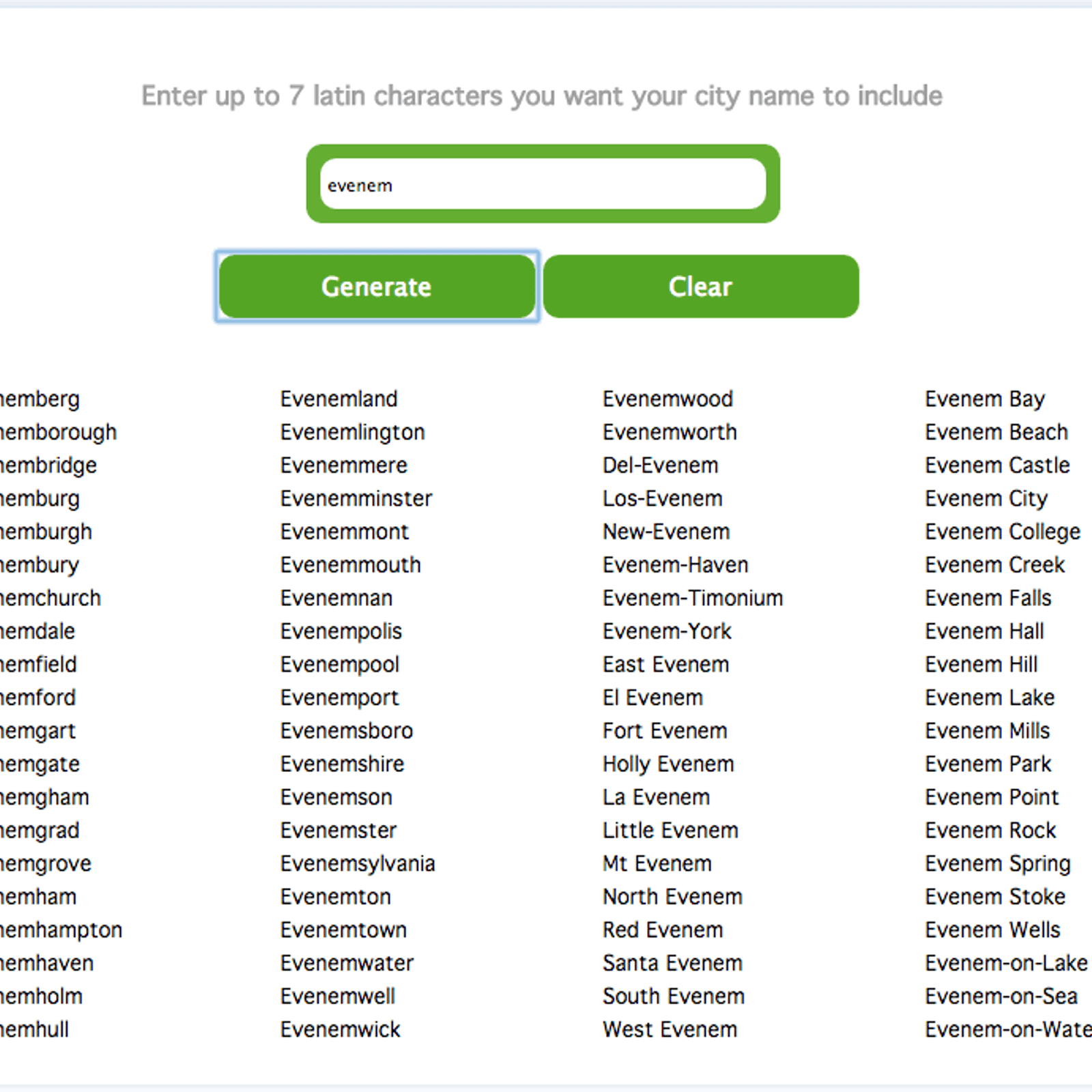Screen dimensions: 1092x1092
Task: Click Holly Evenem in the third column
Action: pos(667,764)
